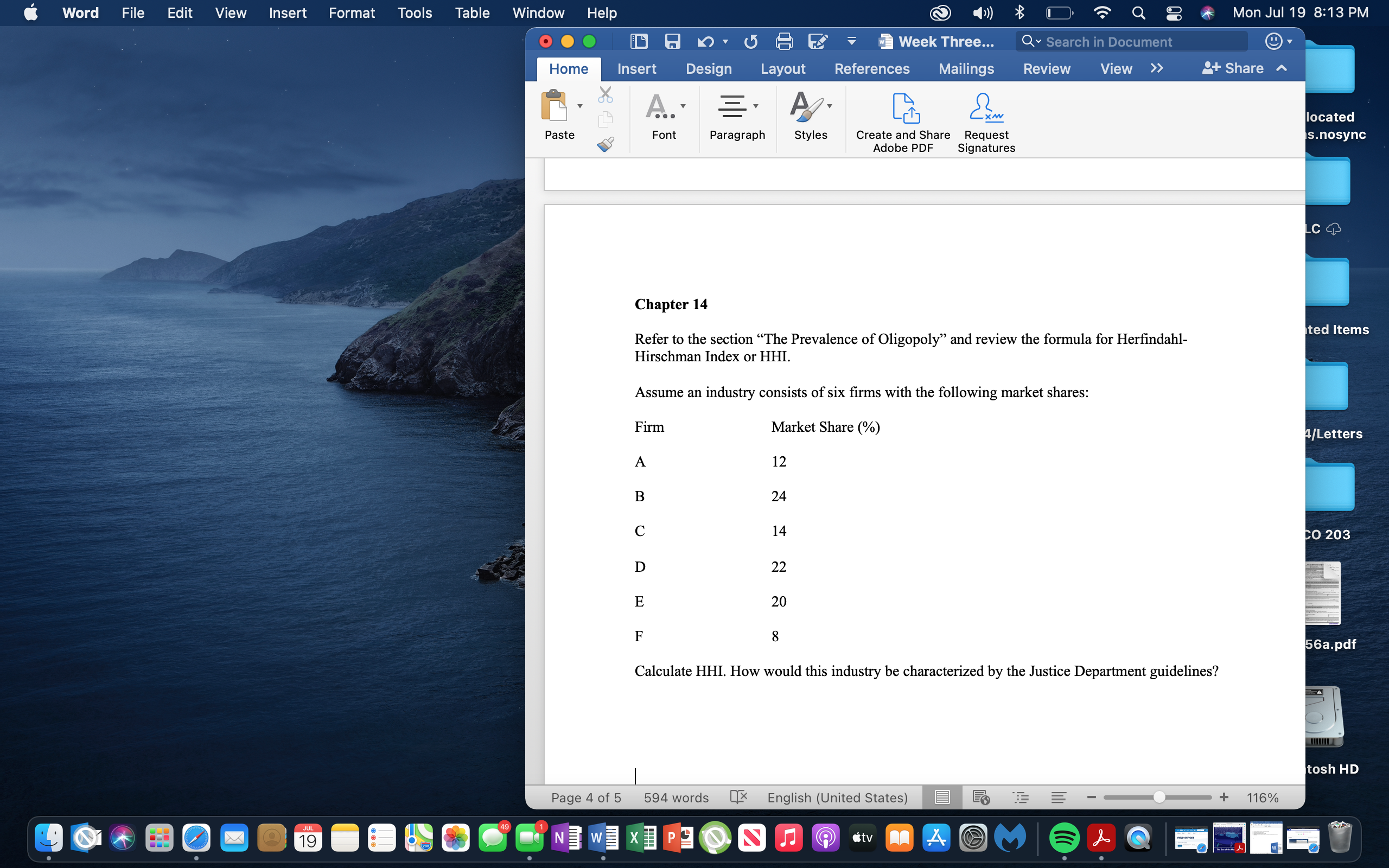Open word count via 594 words
The height and width of the screenshot is (868, 1389).
point(676,797)
